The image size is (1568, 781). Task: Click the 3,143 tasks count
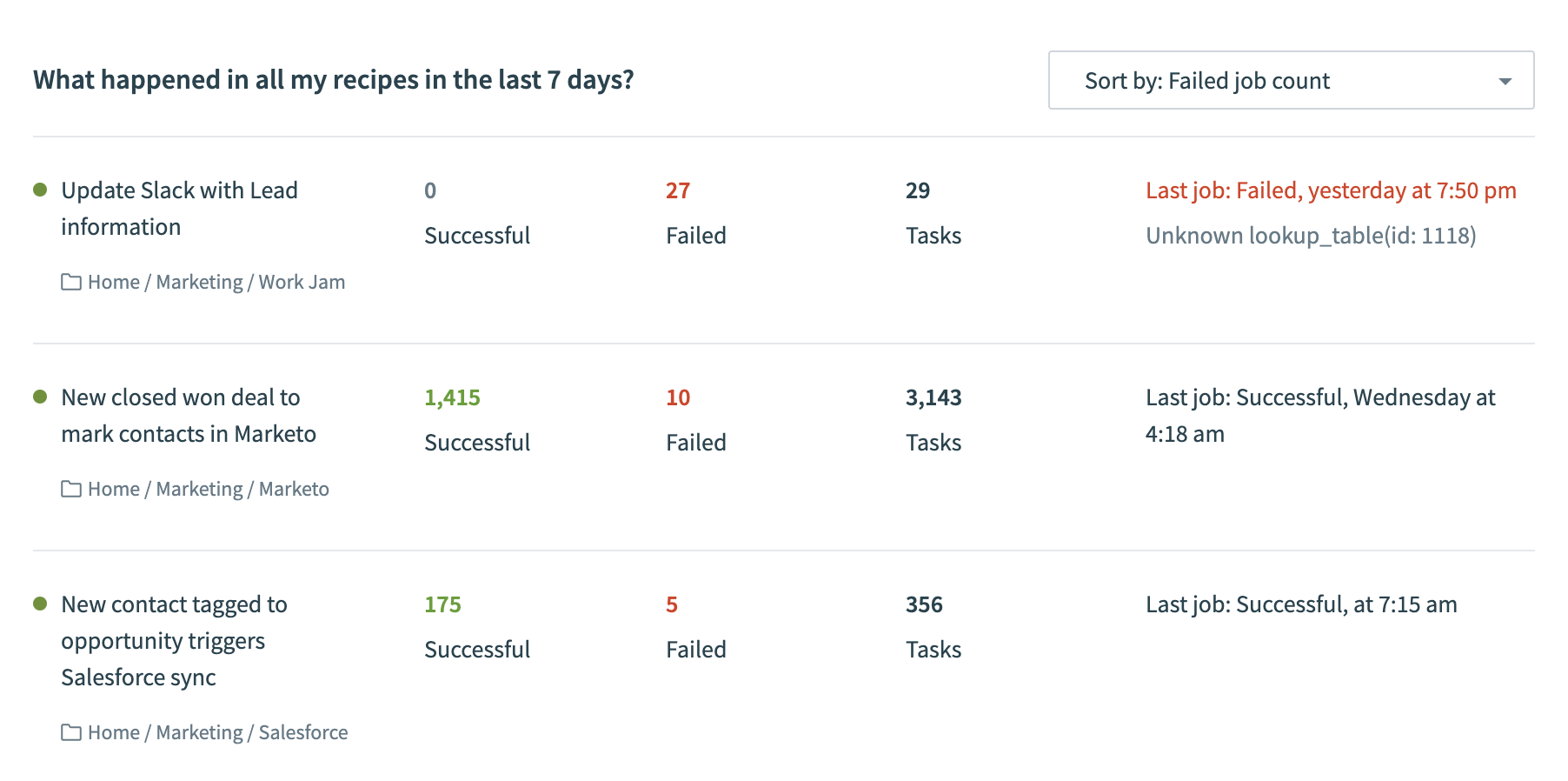933,397
